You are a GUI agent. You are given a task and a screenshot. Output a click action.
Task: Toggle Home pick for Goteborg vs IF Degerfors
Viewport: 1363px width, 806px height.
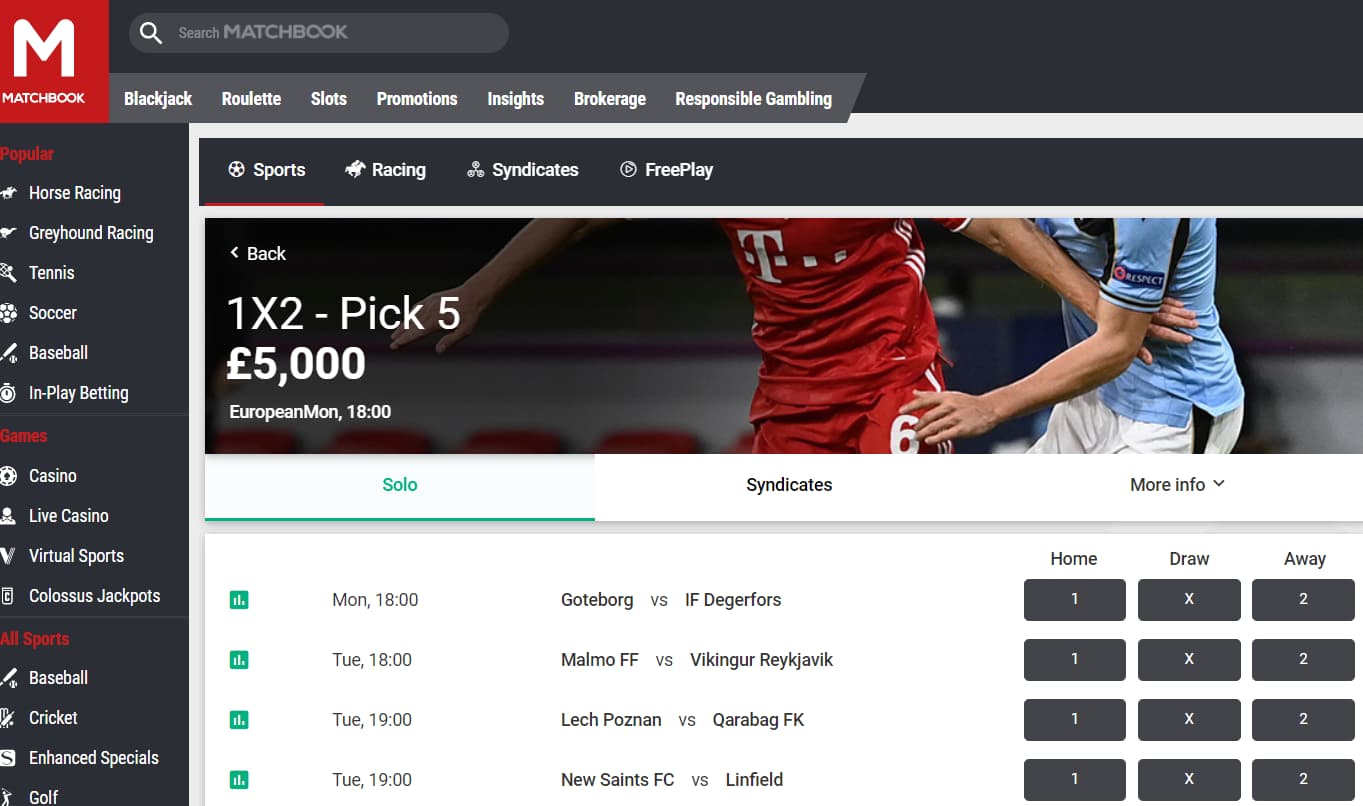pyautogui.click(x=1075, y=600)
